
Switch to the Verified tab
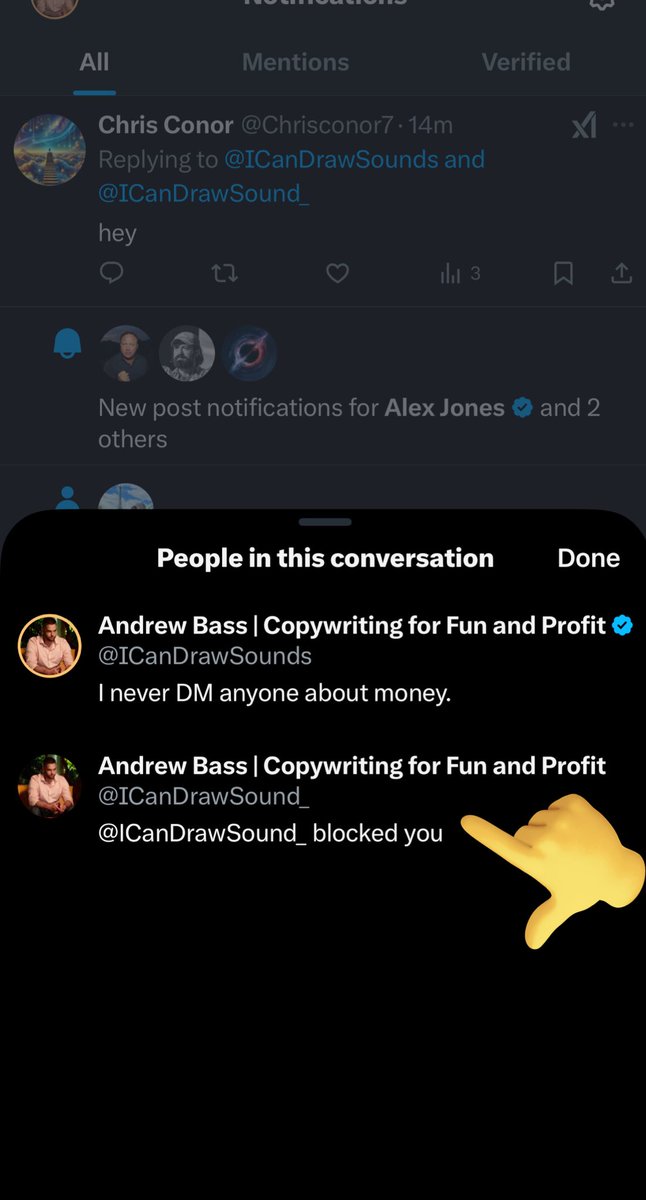(526, 62)
